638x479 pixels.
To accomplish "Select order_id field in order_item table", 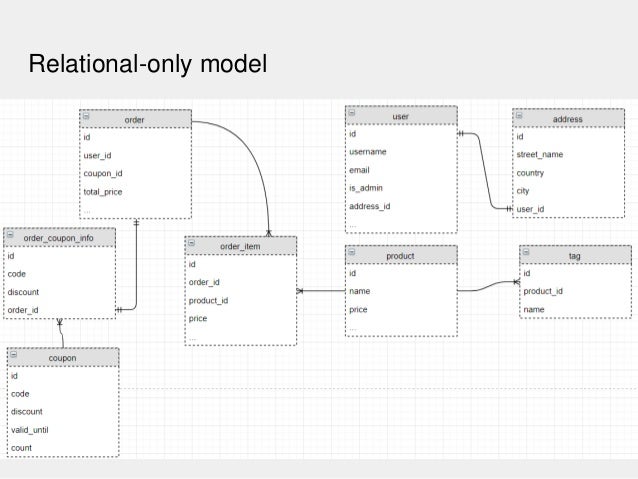I will 241,282.
